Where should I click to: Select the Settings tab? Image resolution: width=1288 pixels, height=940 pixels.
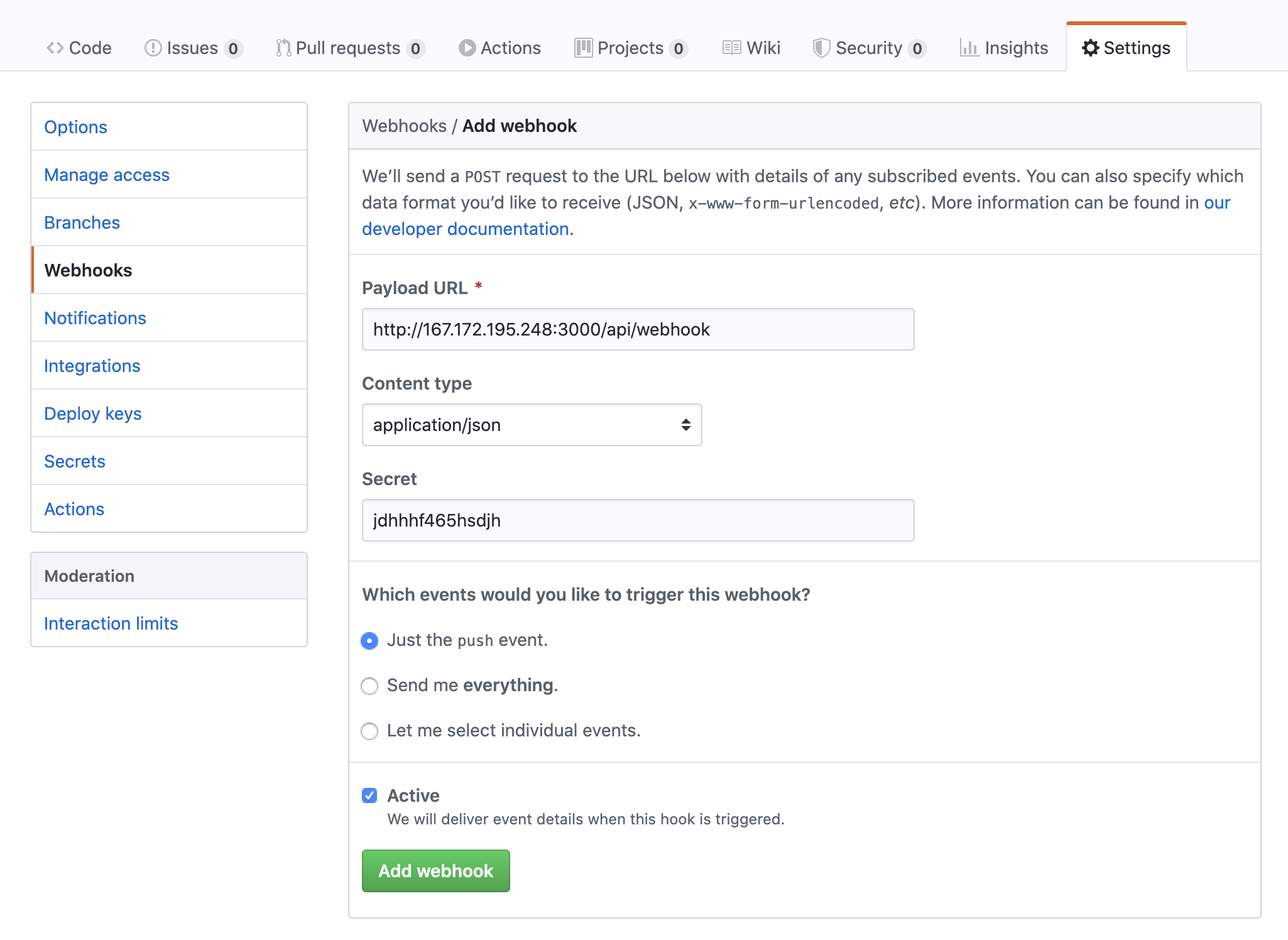[x=1127, y=48]
